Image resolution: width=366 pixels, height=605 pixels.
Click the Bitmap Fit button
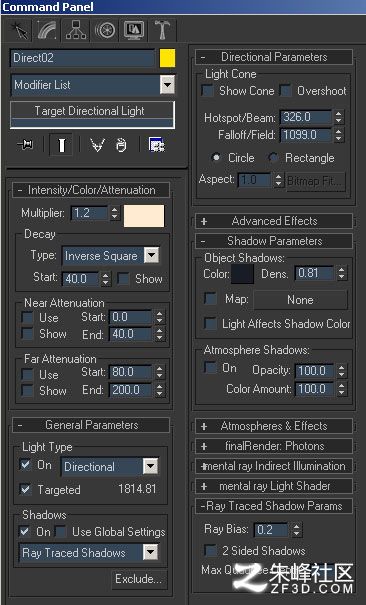coord(315,181)
